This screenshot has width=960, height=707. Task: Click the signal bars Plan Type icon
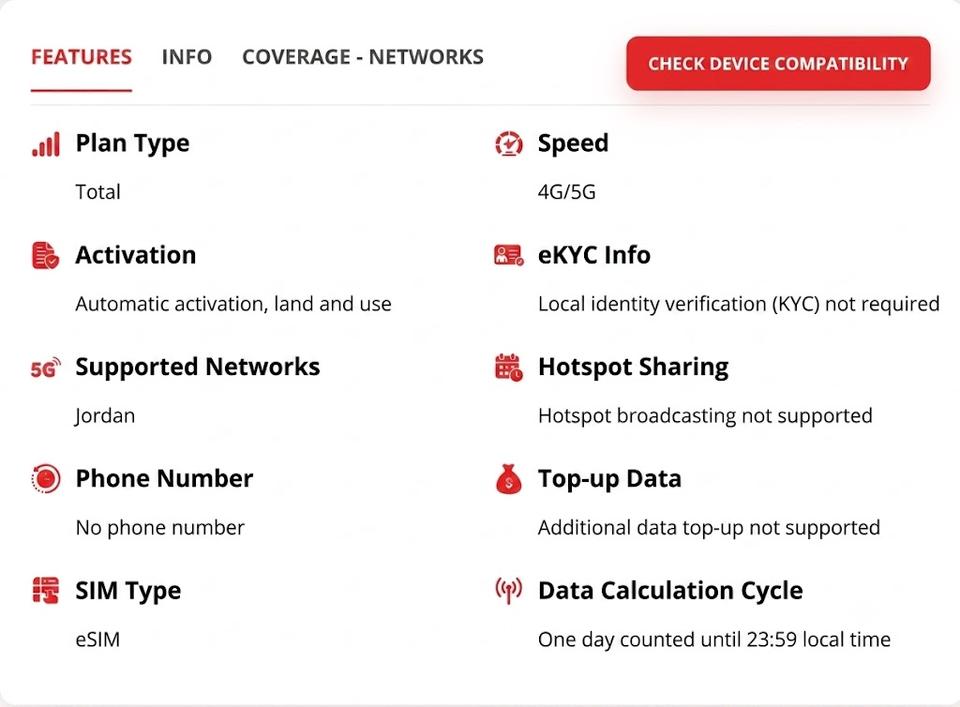46,144
